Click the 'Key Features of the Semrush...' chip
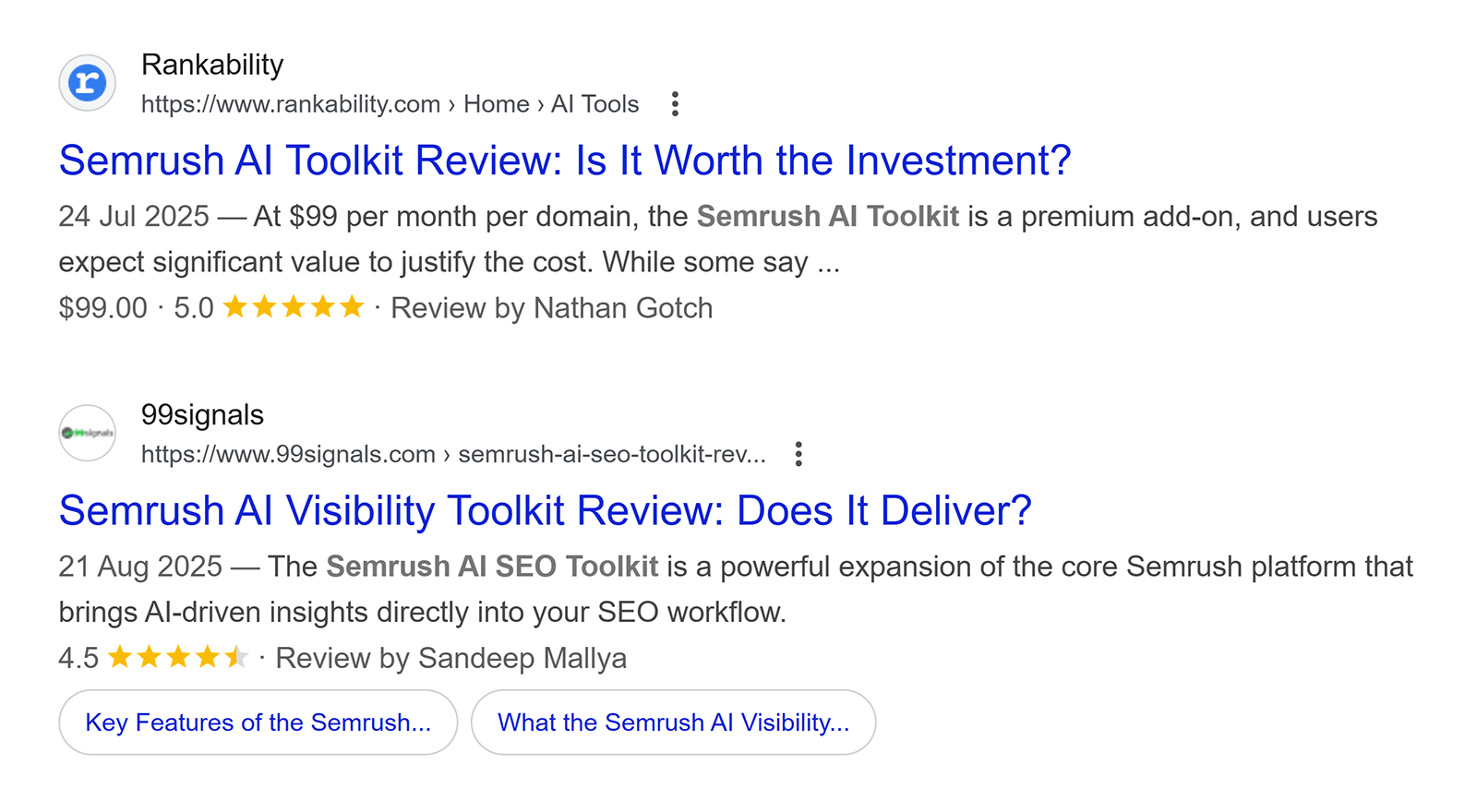1477x812 pixels. pos(258,722)
